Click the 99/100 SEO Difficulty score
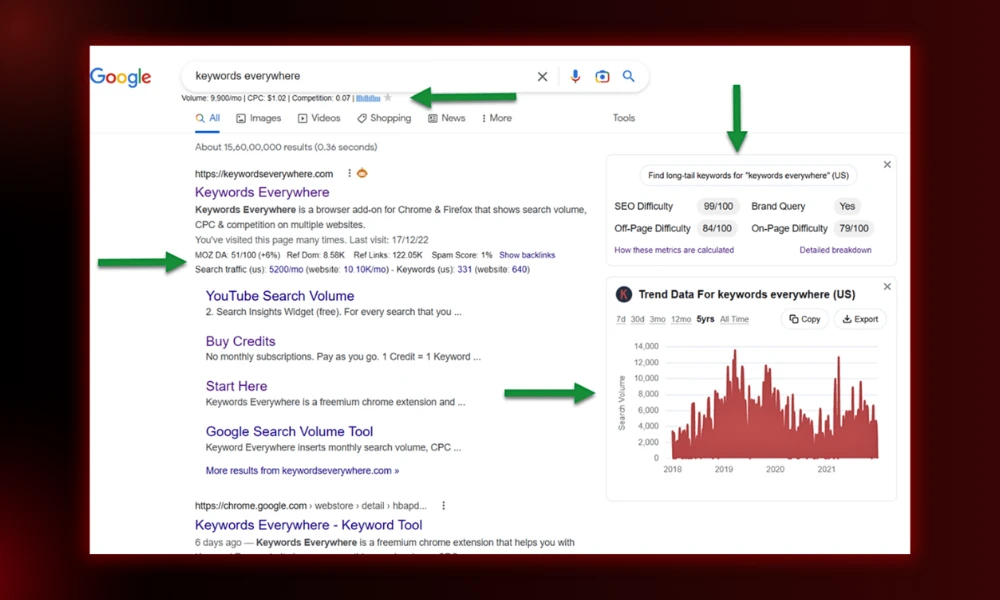1000x600 pixels. click(718, 206)
